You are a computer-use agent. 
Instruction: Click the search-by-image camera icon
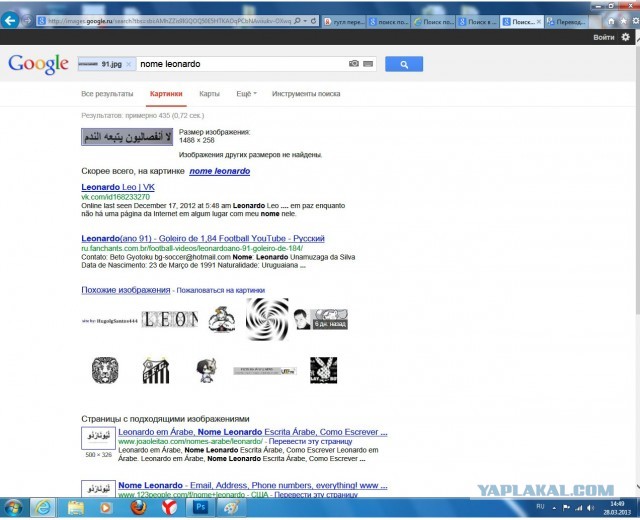pos(354,64)
